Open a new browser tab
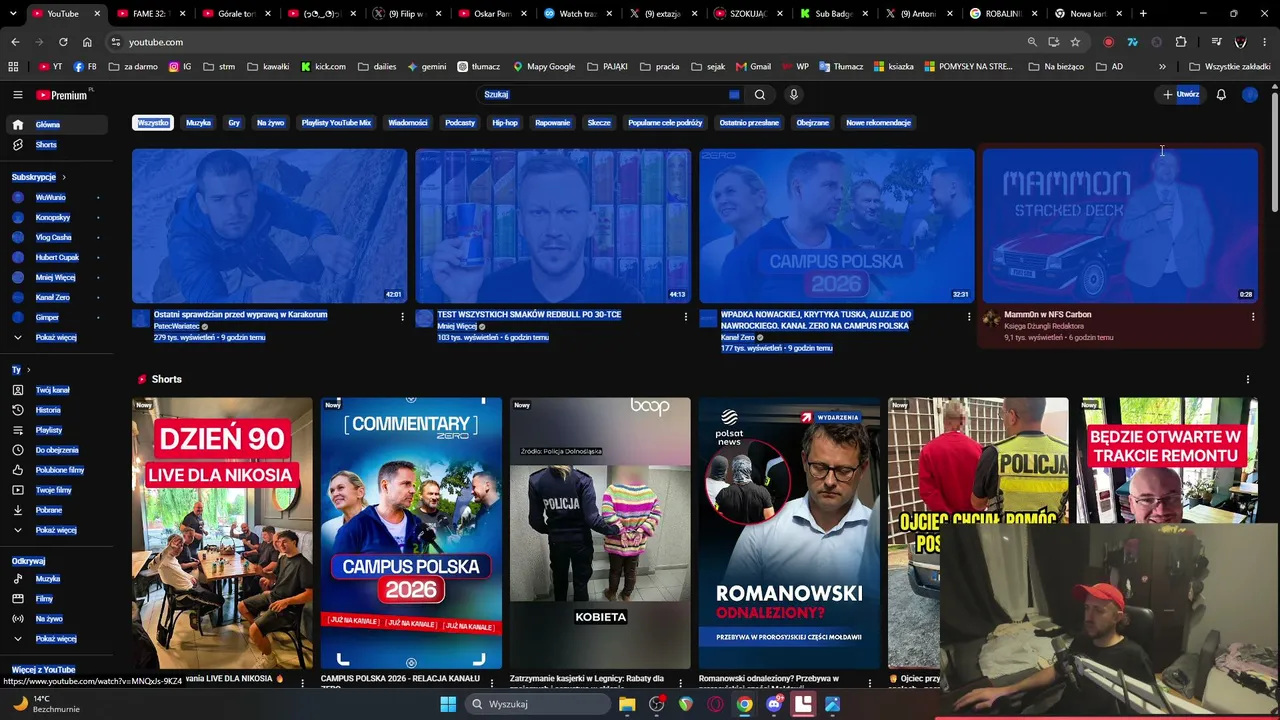Image resolution: width=1280 pixels, height=720 pixels. [1143, 14]
